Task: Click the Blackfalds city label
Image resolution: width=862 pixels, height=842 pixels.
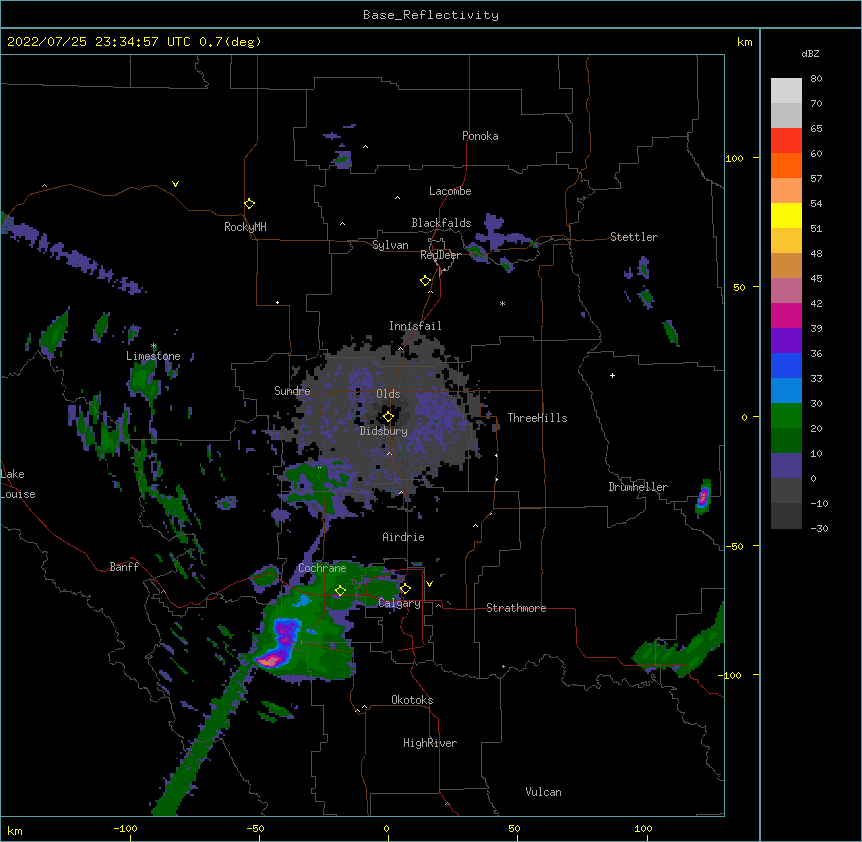Action: [x=441, y=223]
